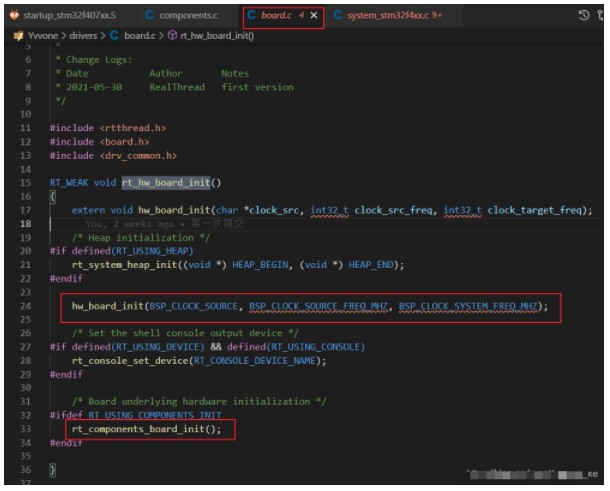
Task: Click the C icon before board.c breadcrumb
Action: coord(114,36)
